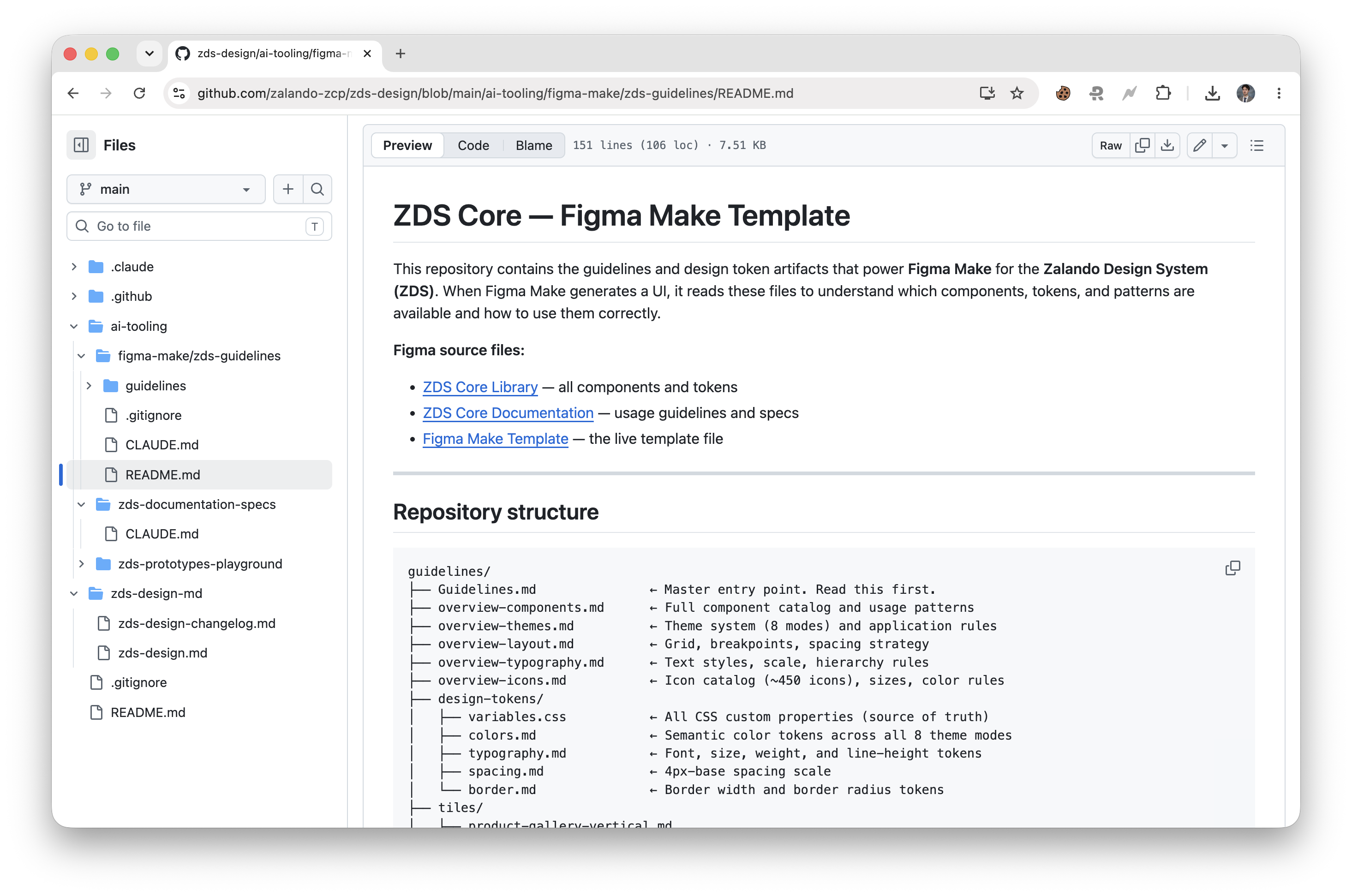Open the Chrome profile avatar
Viewport: 1352px width, 896px height.
click(x=1246, y=93)
